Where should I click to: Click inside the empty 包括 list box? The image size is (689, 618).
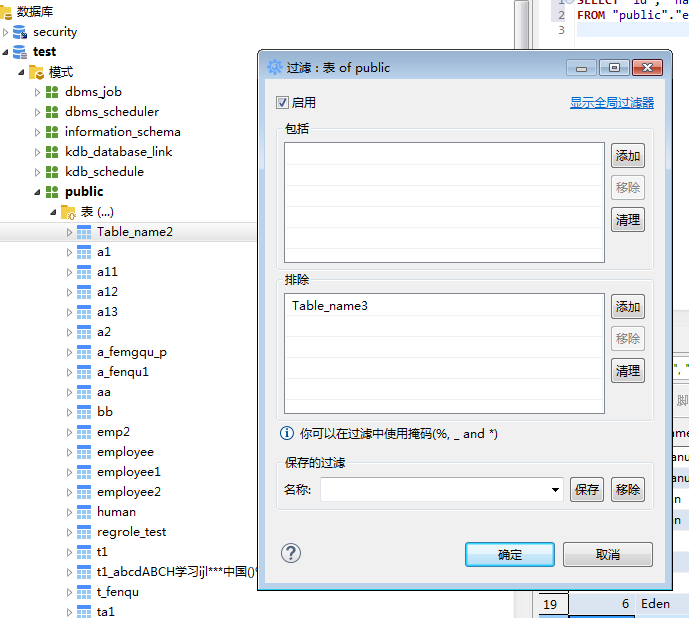pos(444,202)
